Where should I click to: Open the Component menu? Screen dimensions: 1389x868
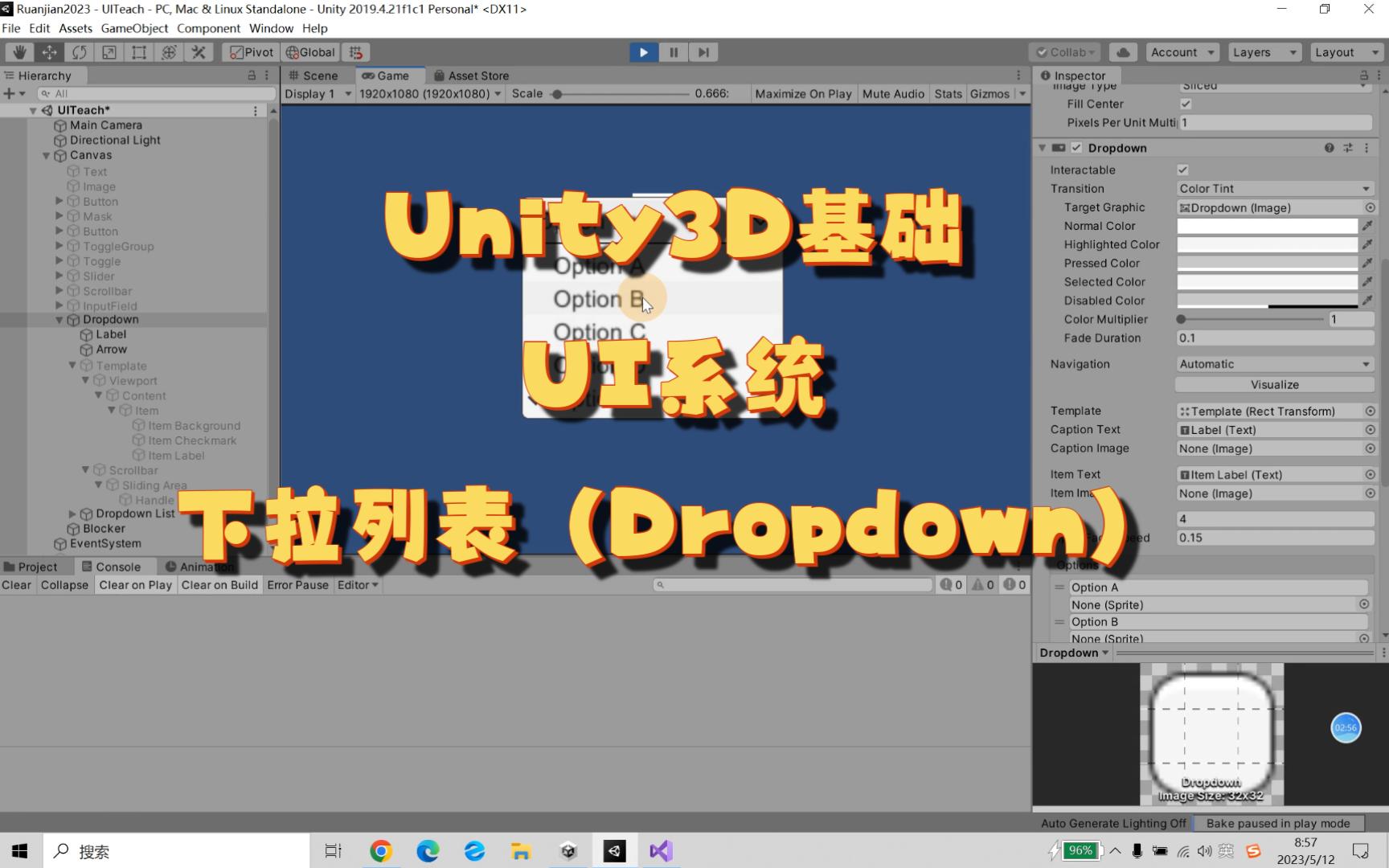[x=208, y=28]
